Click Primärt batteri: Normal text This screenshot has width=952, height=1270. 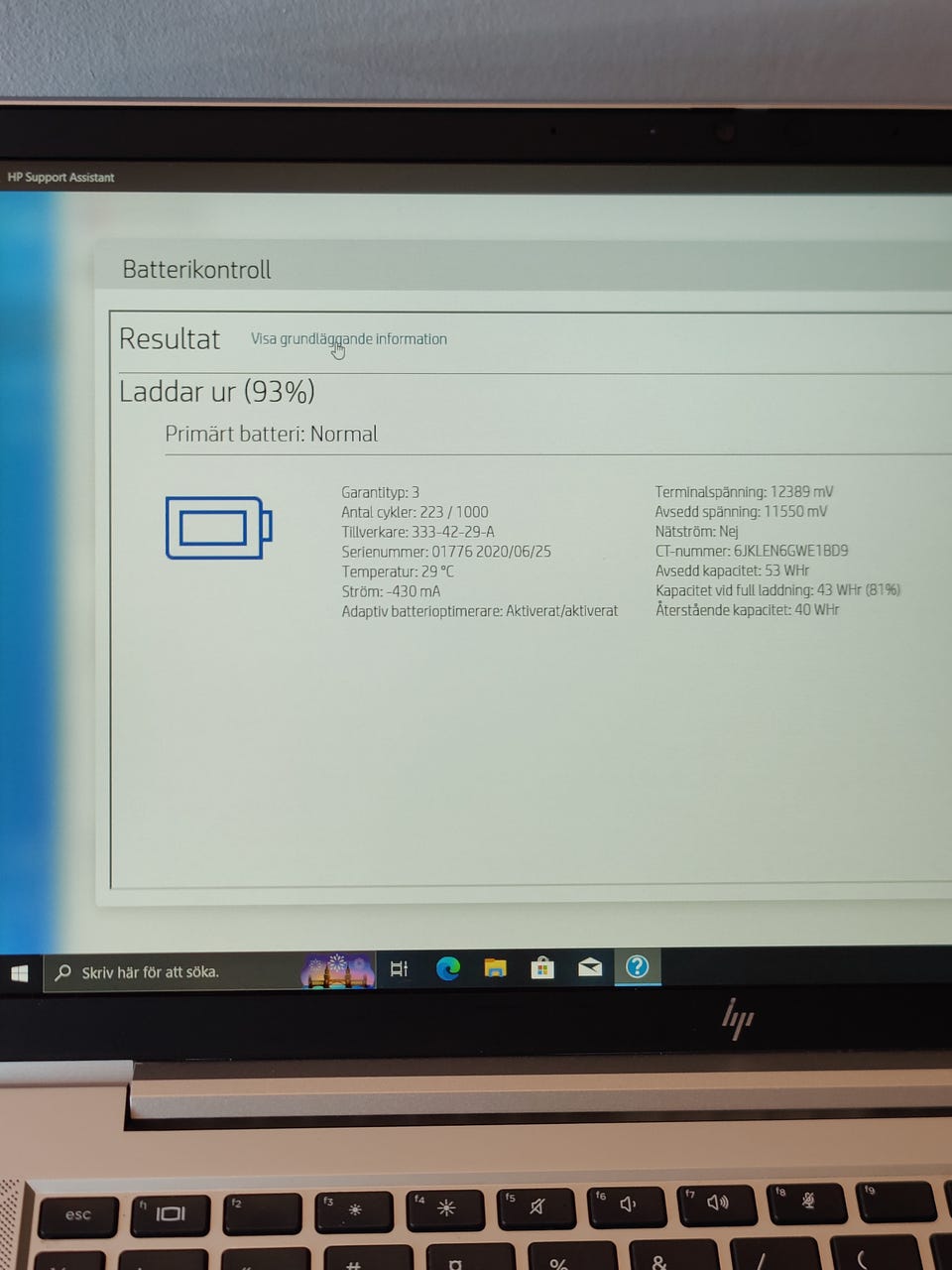click(271, 434)
